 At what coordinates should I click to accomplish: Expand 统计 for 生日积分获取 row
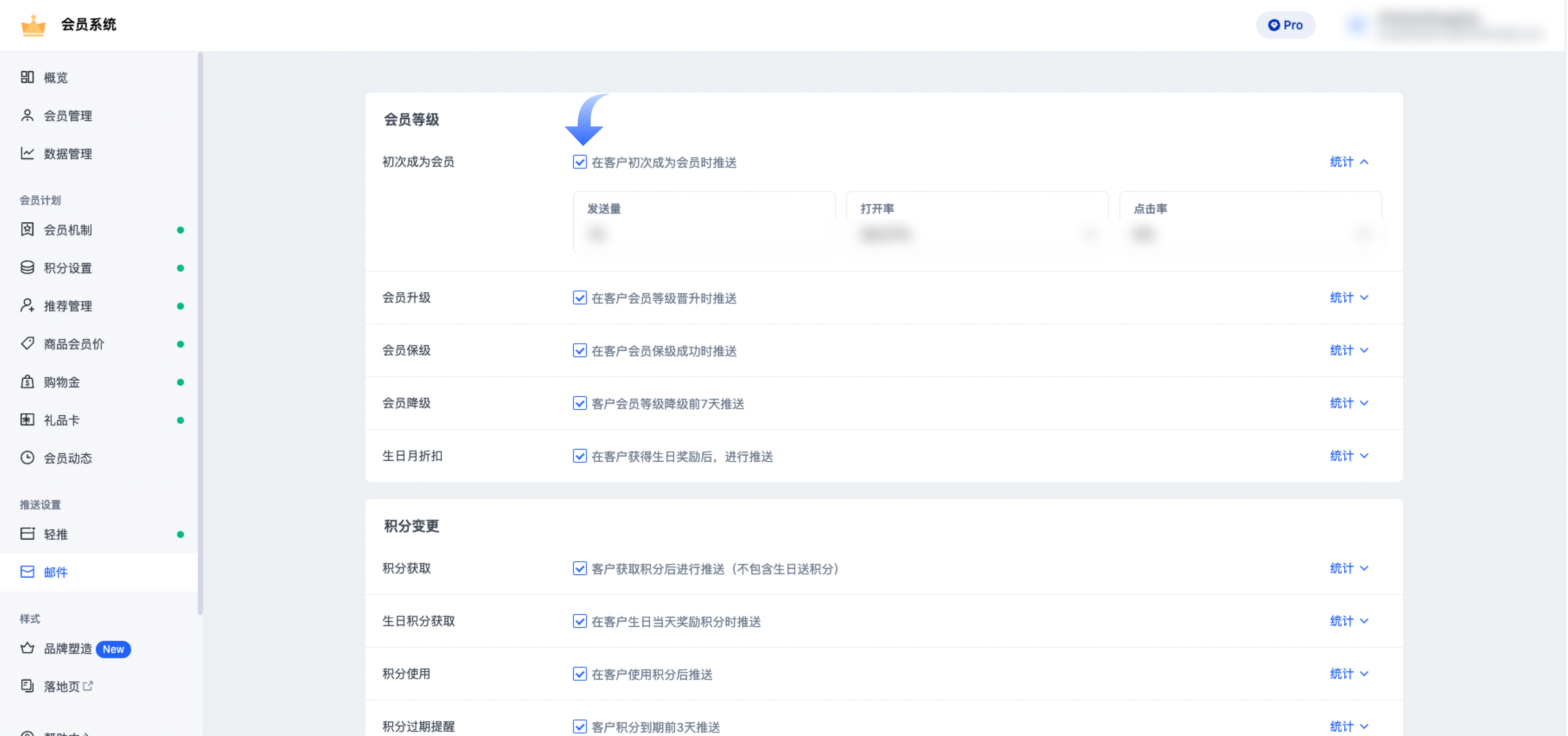1349,621
